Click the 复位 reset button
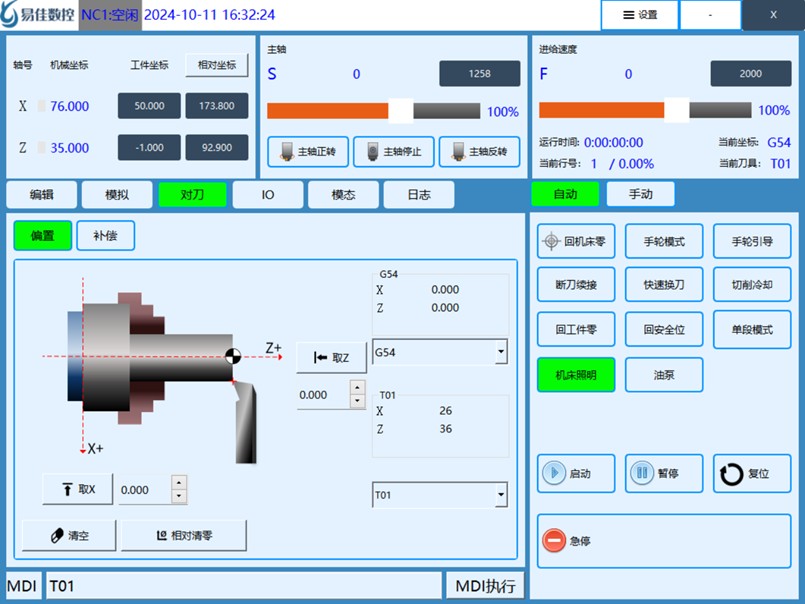 752,473
